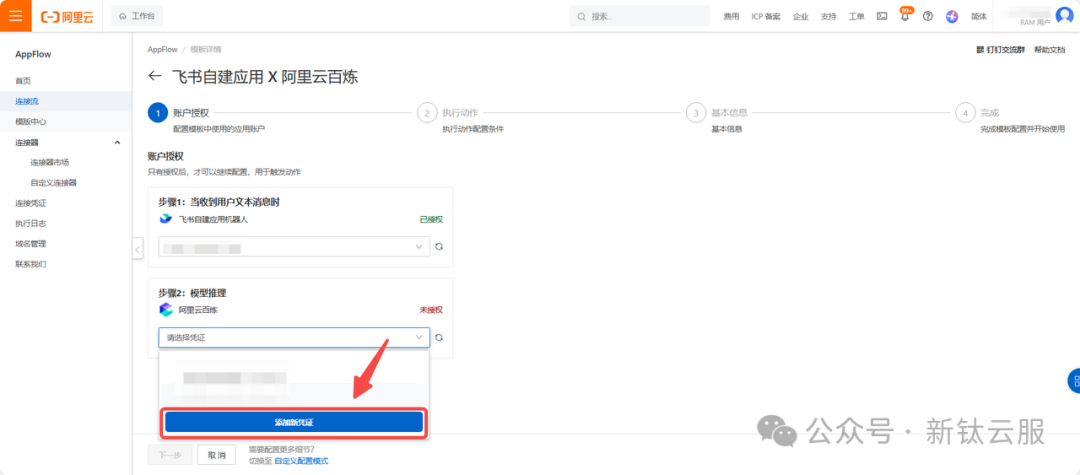
Task: Collapse the sidebar with handle arrow
Action: (x=137, y=248)
